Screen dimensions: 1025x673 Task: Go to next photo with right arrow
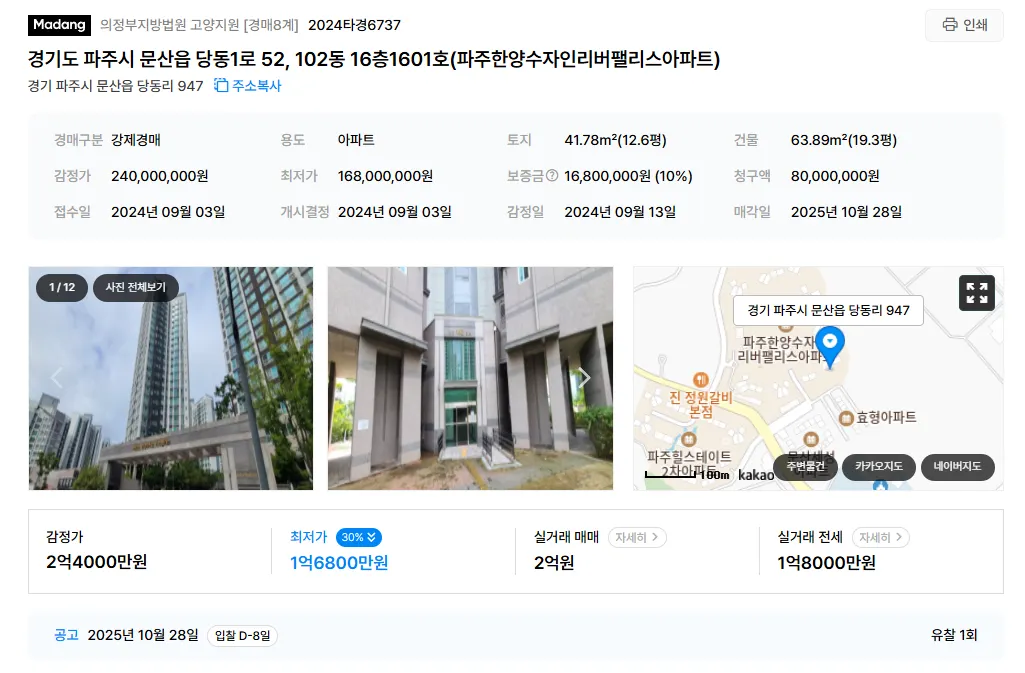tap(584, 377)
